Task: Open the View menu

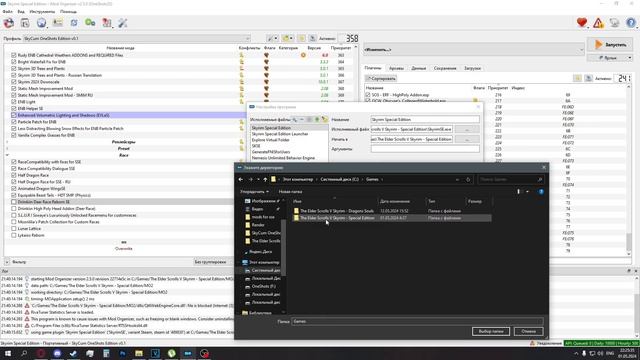Action: 21,12
